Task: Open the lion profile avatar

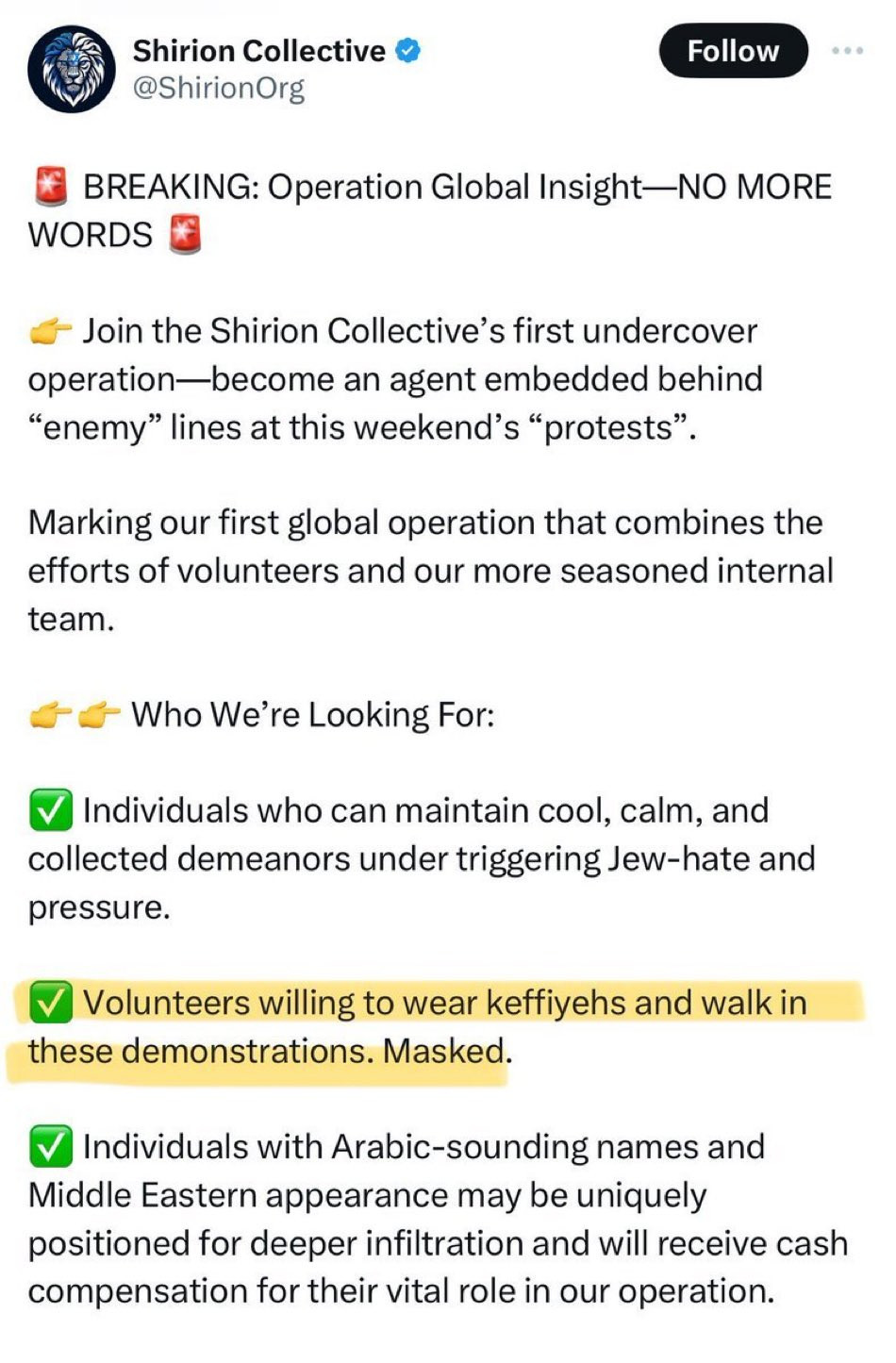Action: tap(72, 70)
